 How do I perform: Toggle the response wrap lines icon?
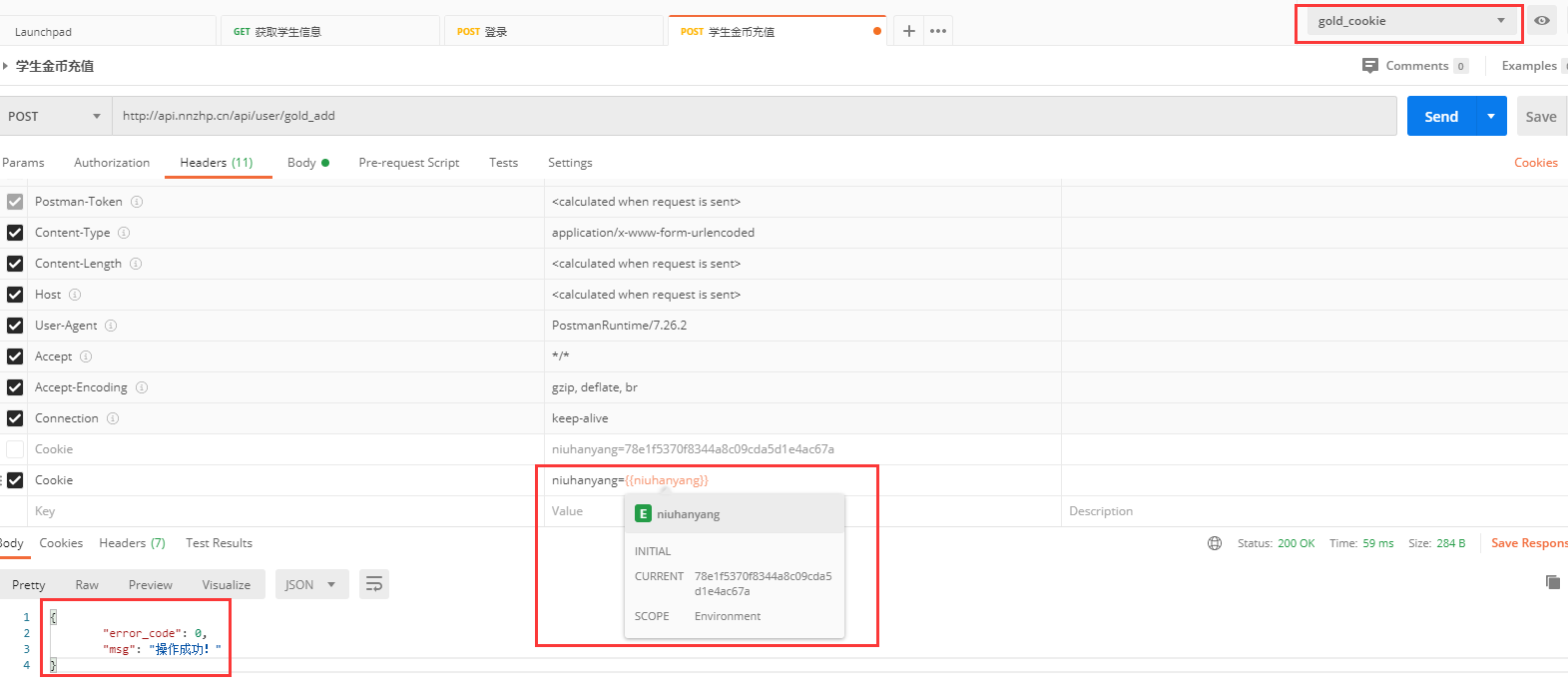374,584
